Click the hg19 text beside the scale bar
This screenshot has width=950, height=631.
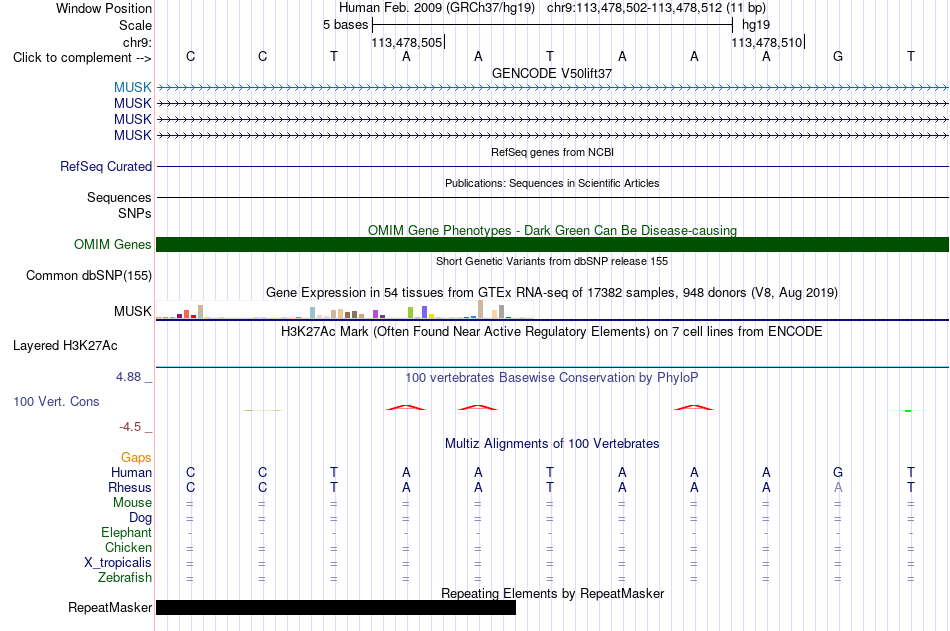coord(756,25)
